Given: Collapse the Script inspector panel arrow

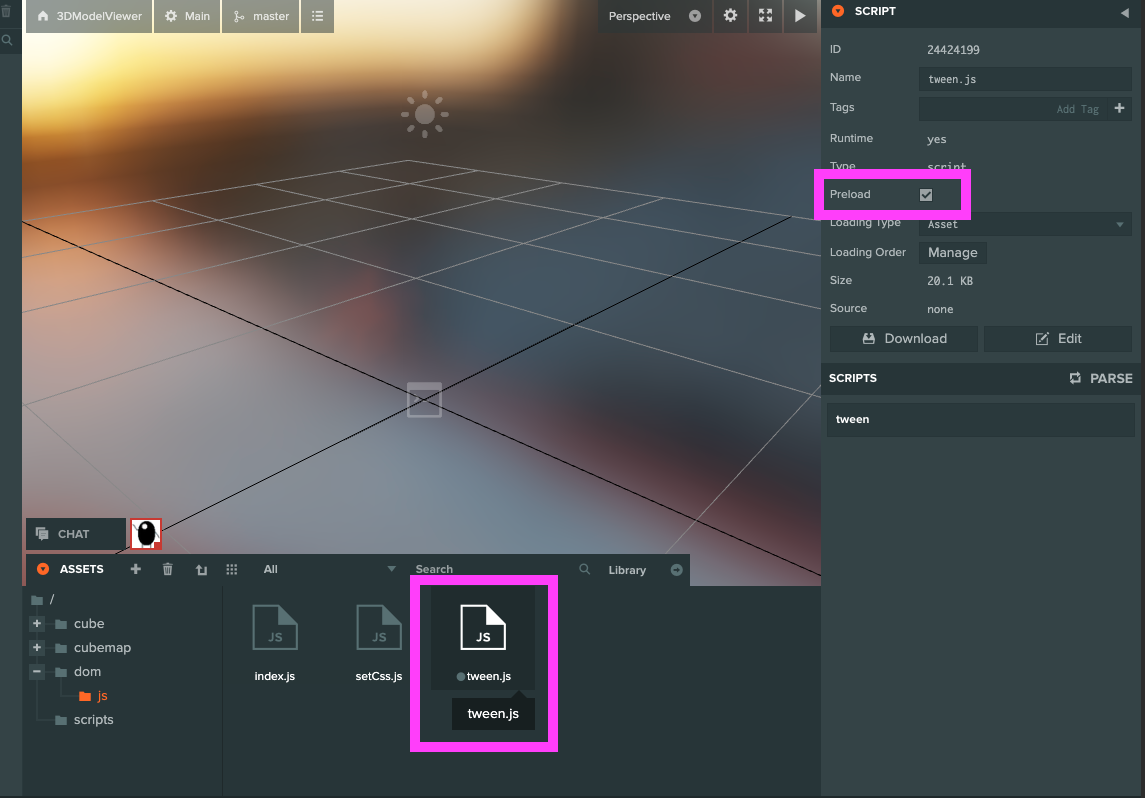Looking at the screenshot, I should point(1124,12).
